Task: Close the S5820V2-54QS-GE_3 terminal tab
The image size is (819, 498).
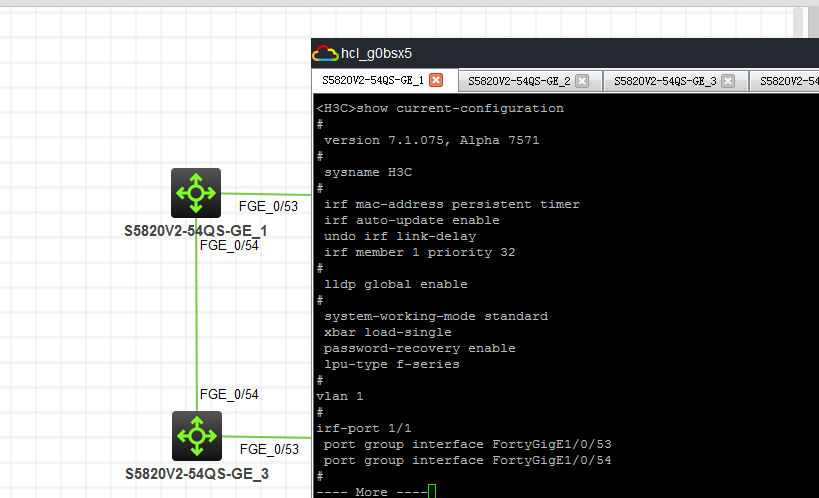Action: [728, 80]
